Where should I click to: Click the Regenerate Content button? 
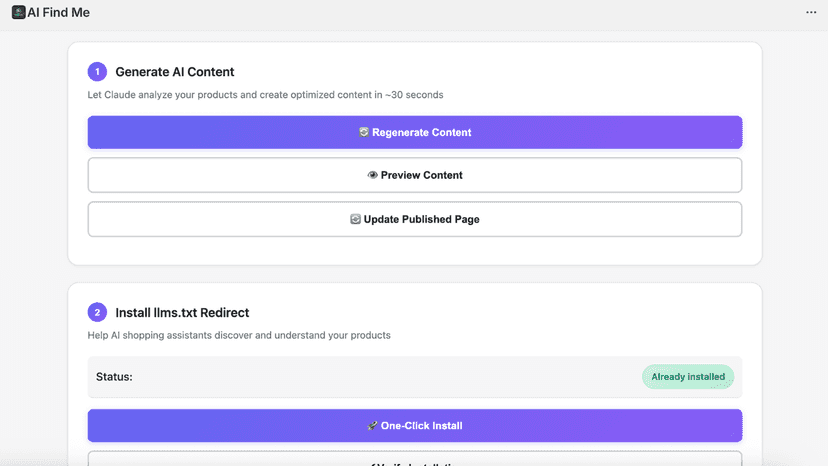[x=415, y=132]
